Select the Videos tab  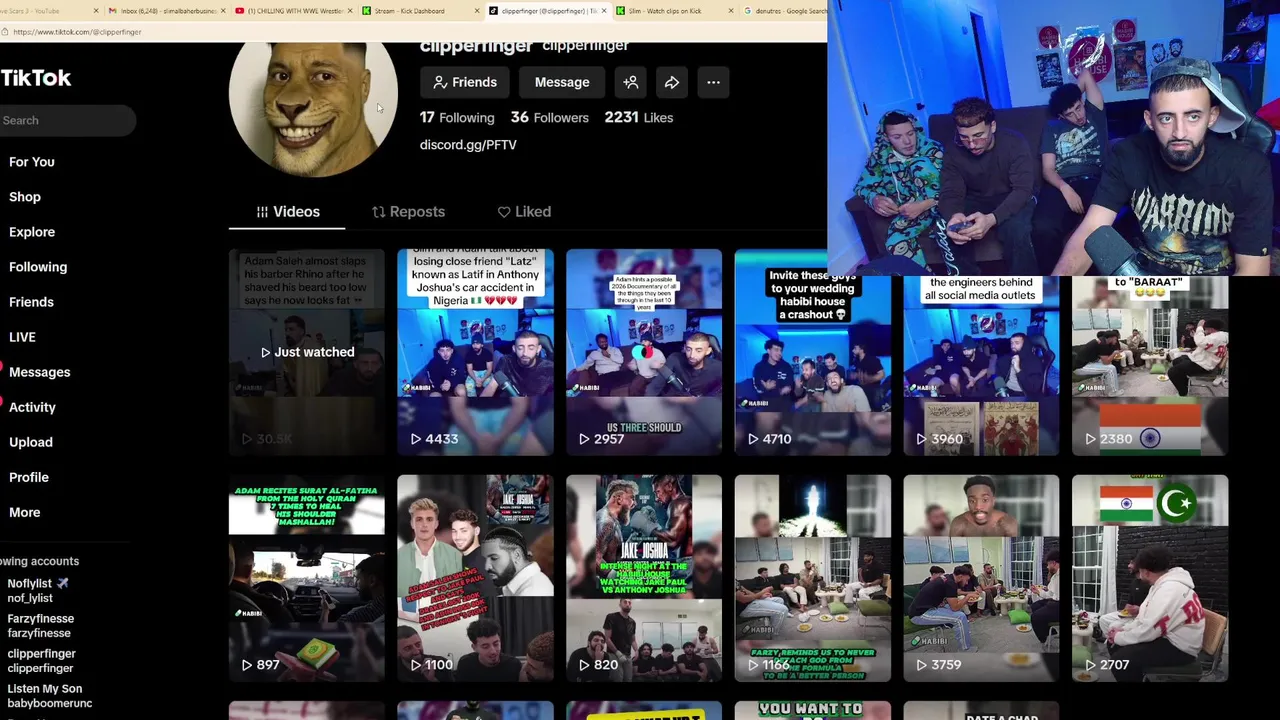pos(287,212)
